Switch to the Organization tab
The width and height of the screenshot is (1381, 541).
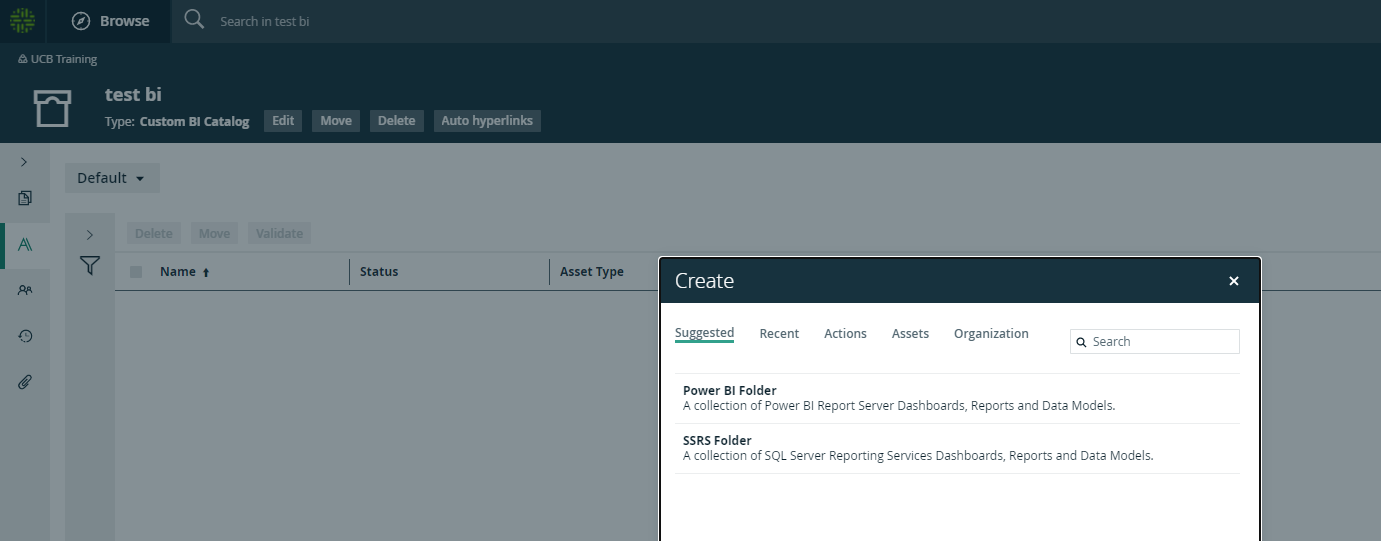(x=991, y=334)
